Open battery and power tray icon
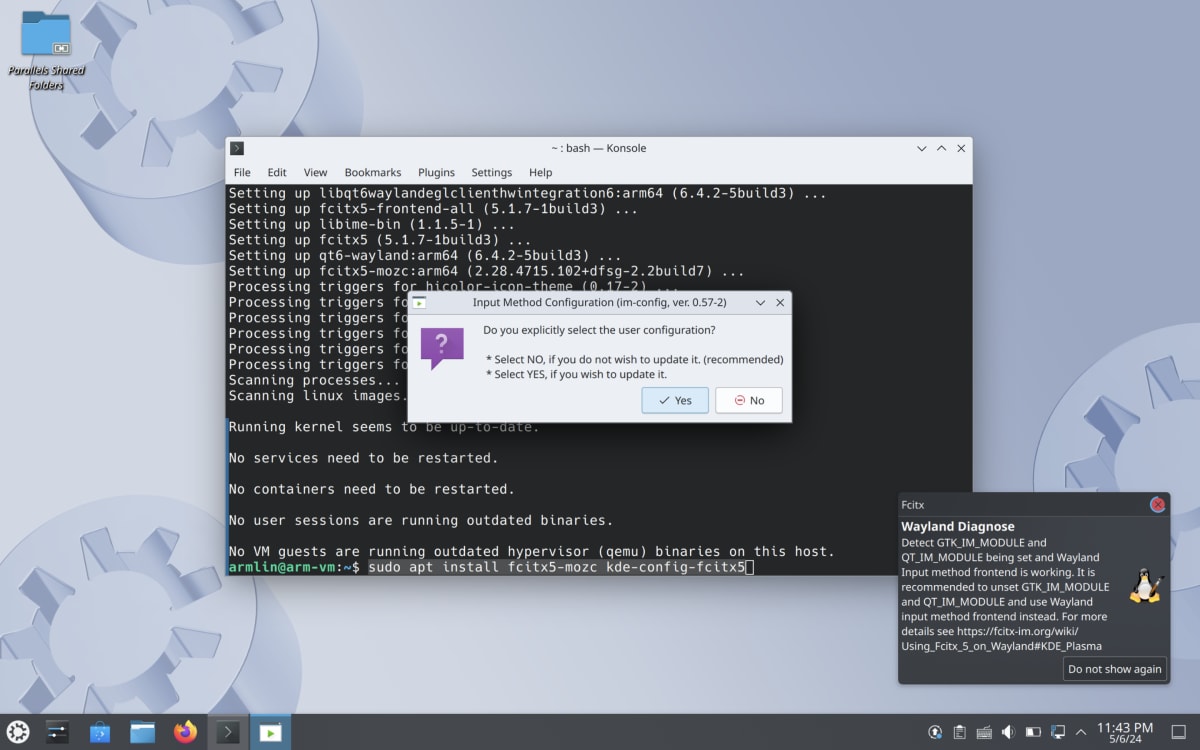 (1033, 733)
